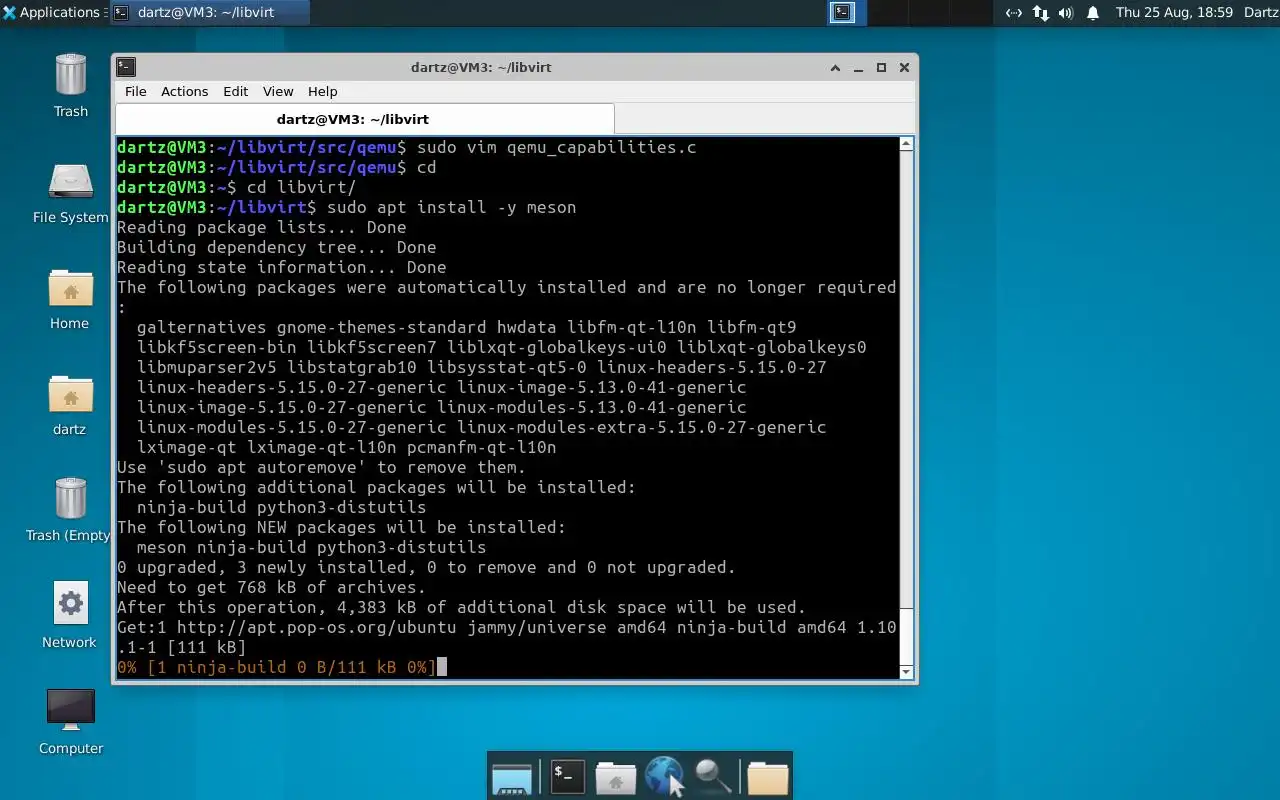The height and width of the screenshot is (800, 1280).
Task: Launch terminal emulator from the dock
Action: tap(567, 777)
